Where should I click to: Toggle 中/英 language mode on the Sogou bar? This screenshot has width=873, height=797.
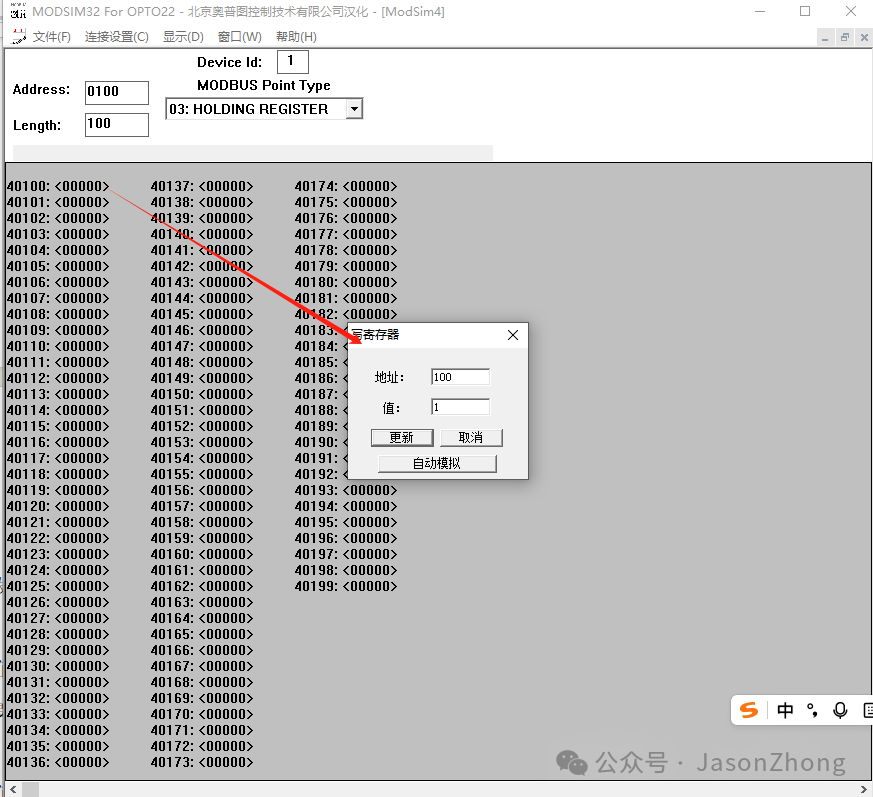pos(785,710)
